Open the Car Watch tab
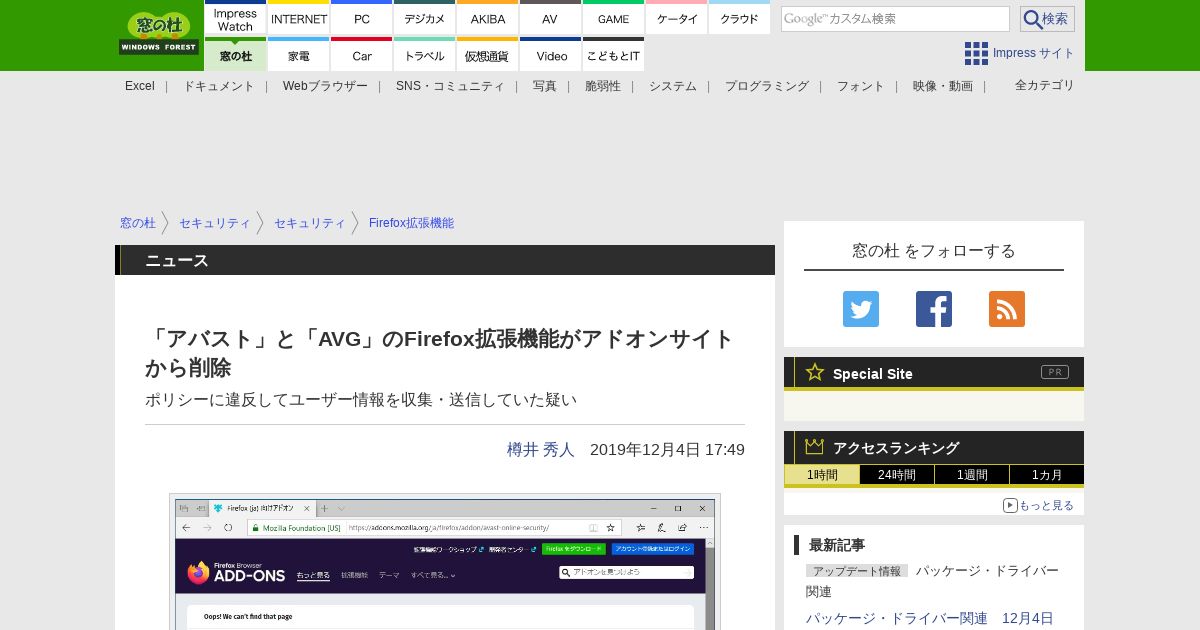The width and height of the screenshot is (1200, 630). pyautogui.click(x=362, y=55)
